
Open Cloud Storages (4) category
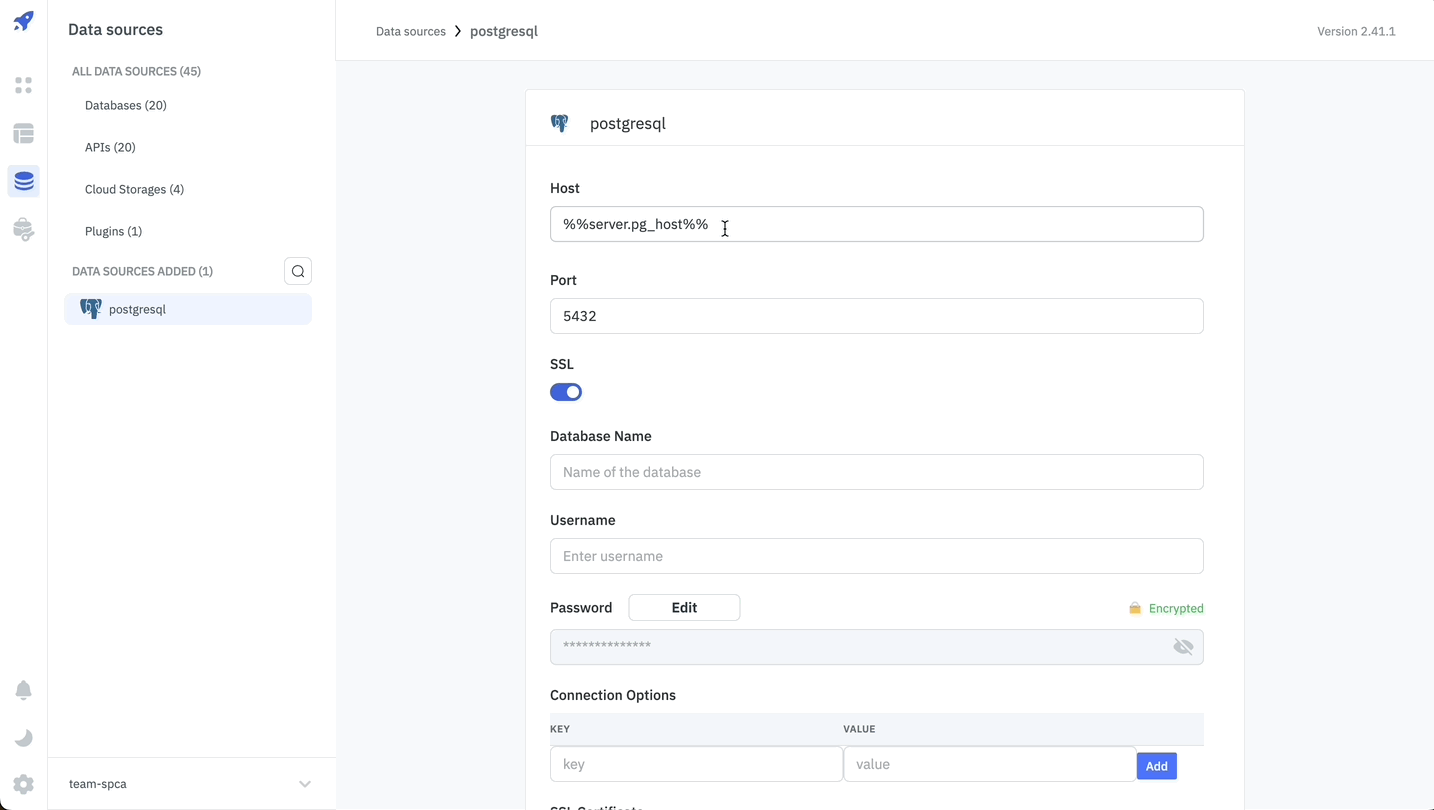click(134, 189)
